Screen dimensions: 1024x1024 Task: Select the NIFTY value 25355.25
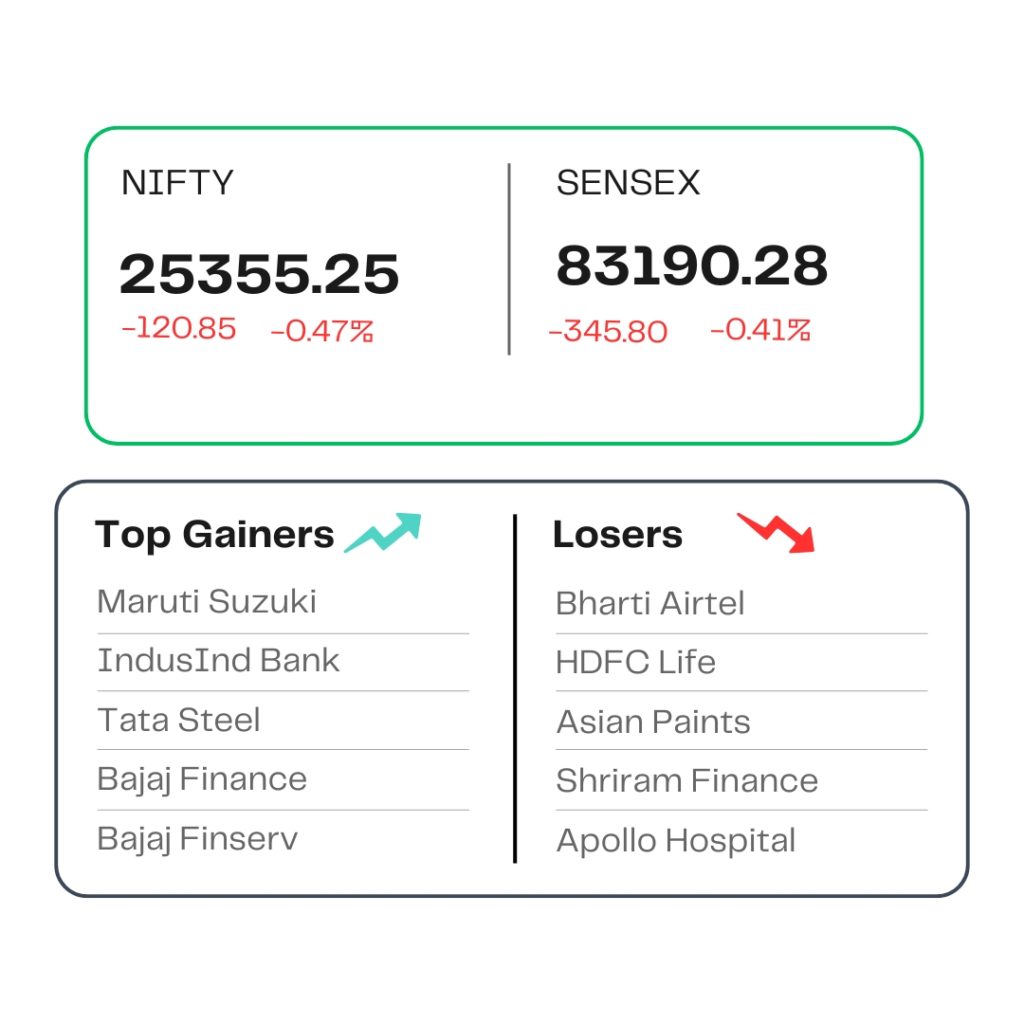click(x=259, y=274)
